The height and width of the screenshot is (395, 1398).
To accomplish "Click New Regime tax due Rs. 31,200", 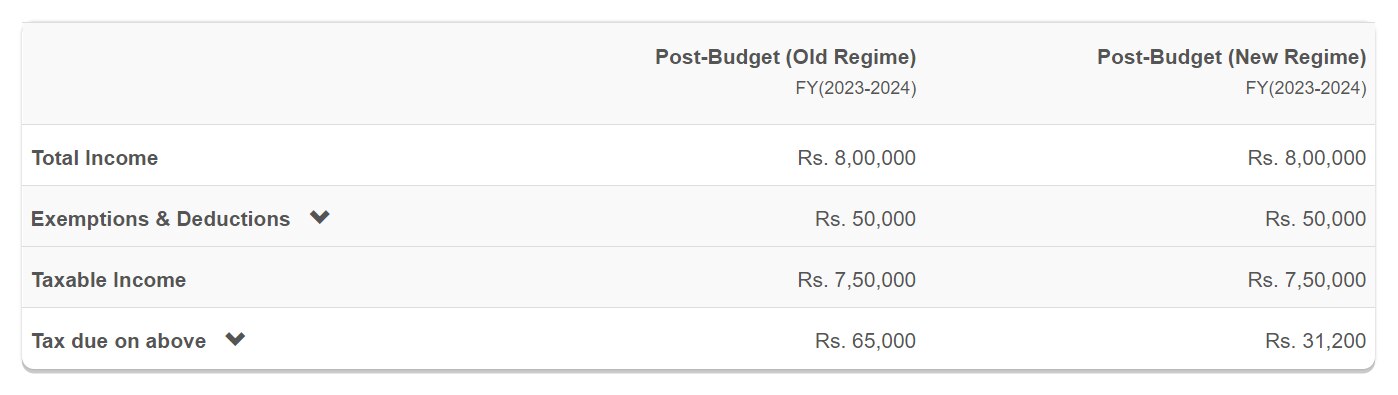I will tap(1315, 341).
